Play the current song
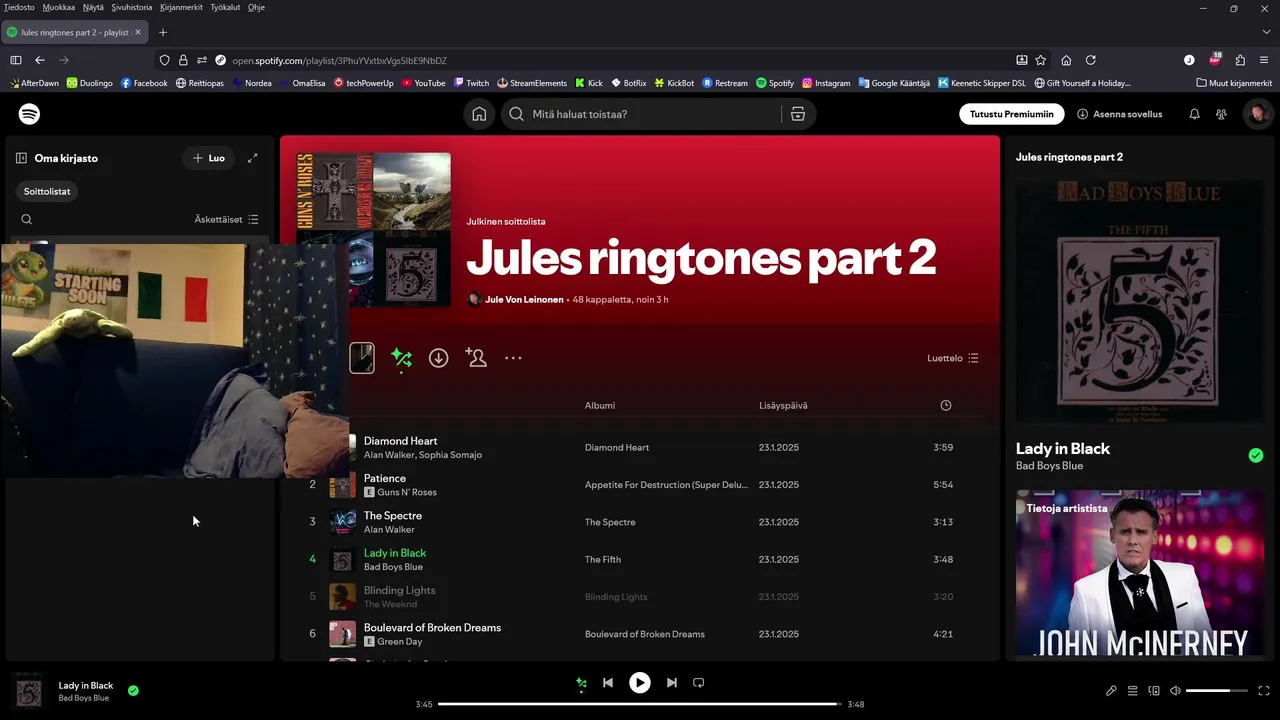 pos(639,683)
